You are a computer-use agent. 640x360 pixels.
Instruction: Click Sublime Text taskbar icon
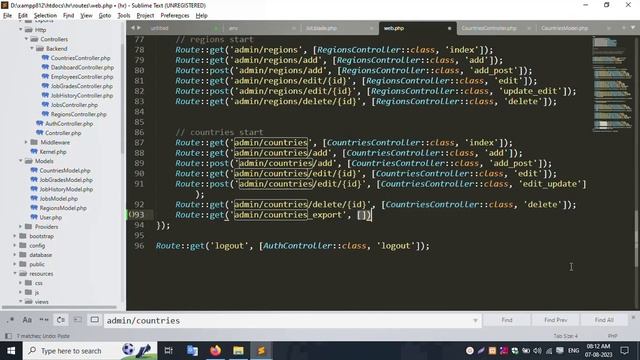click(x=261, y=351)
